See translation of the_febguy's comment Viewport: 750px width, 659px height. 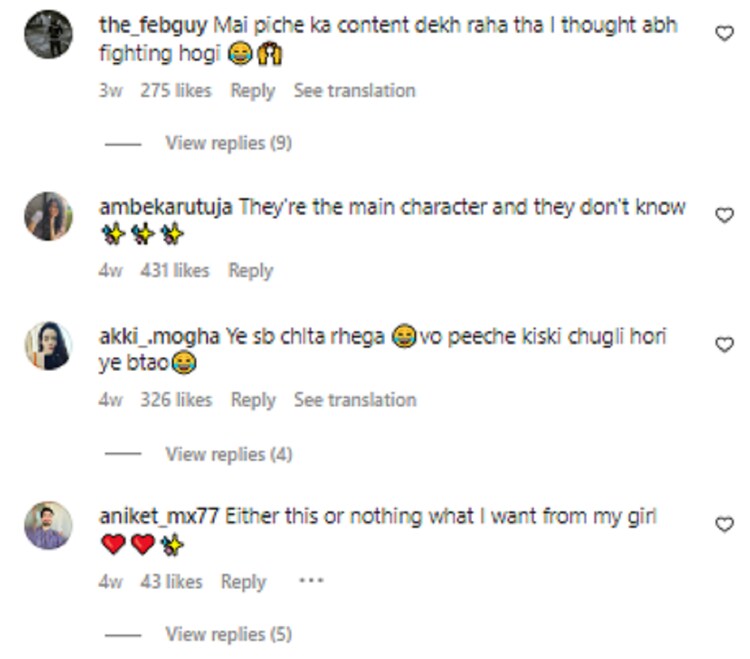pyautogui.click(x=354, y=90)
